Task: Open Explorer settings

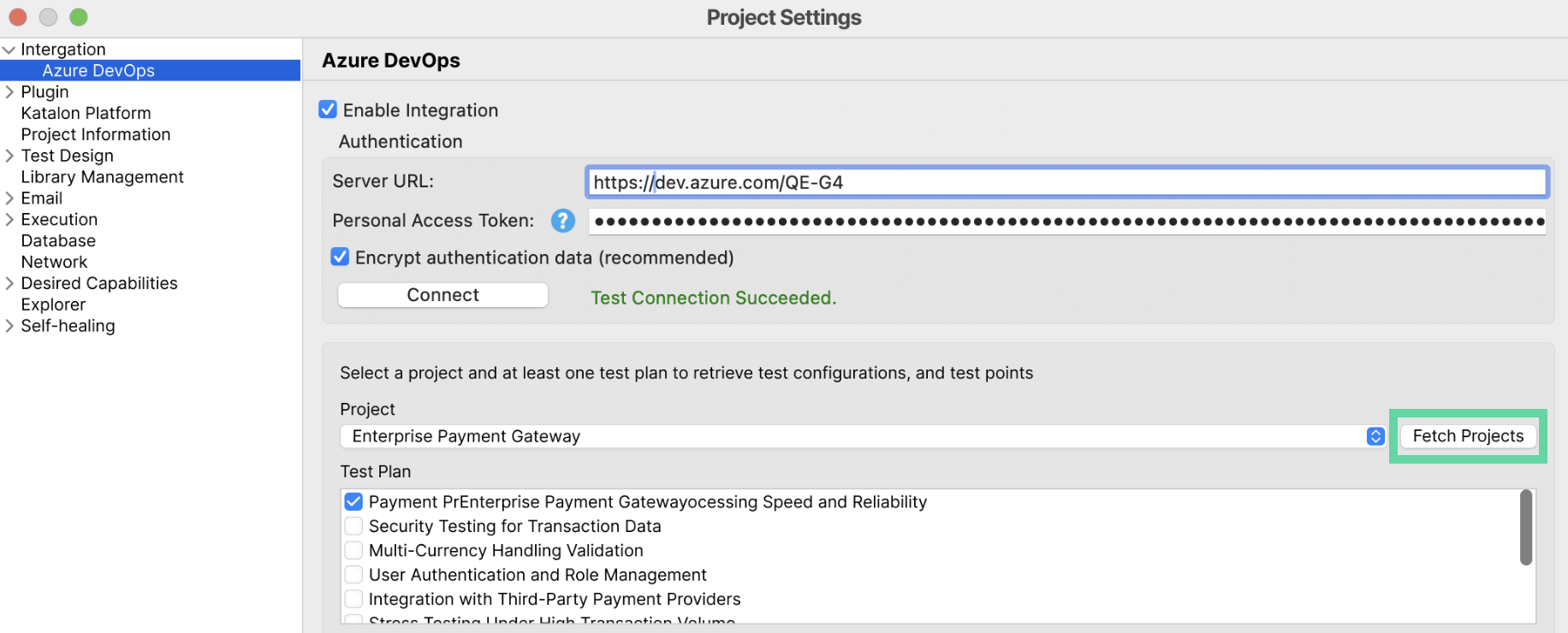Action: tap(53, 305)
